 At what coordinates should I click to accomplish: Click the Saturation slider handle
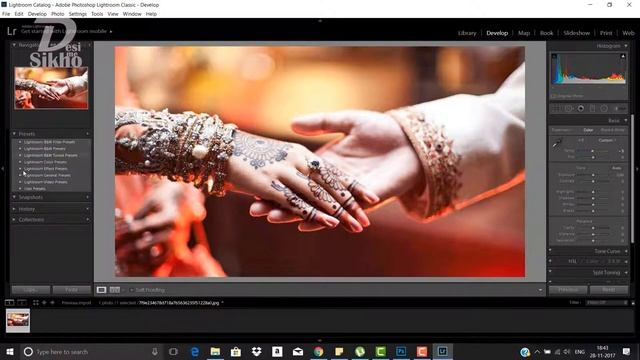(593, 240)
